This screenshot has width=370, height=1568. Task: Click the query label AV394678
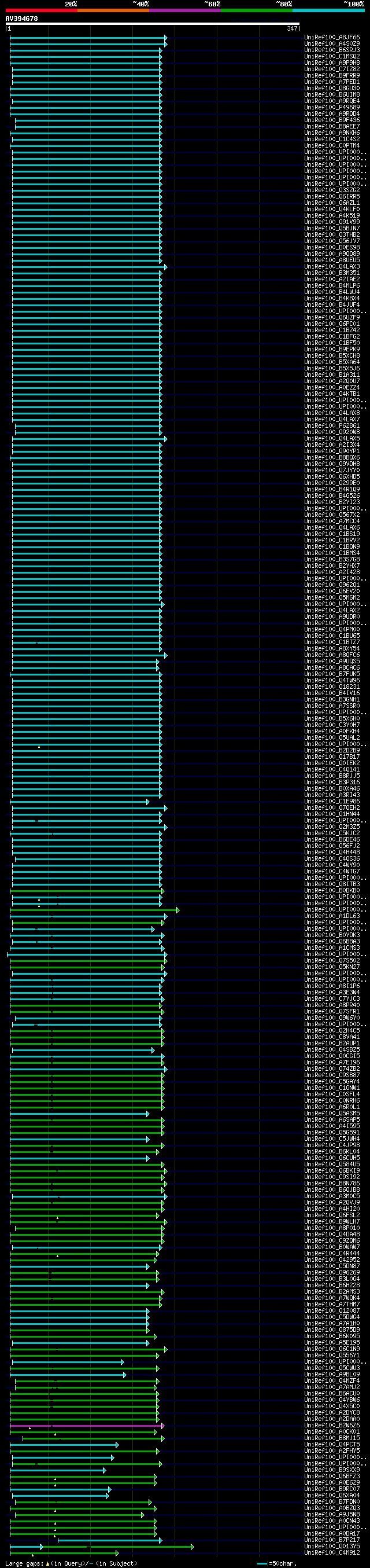pyautogui.click(x=21, y=19)
